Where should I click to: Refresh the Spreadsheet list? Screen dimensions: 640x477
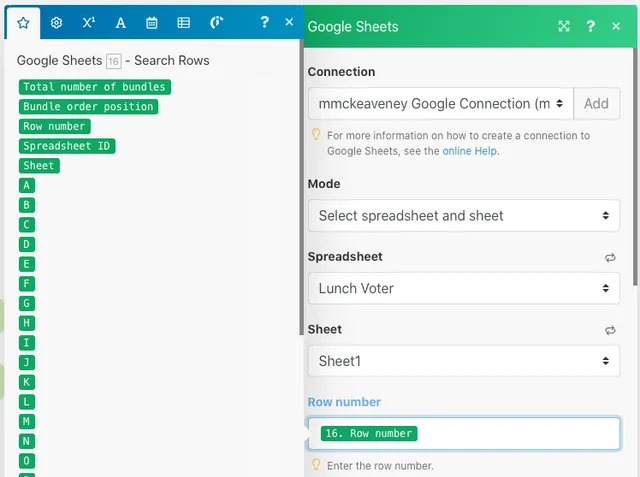pyautogui.click(x=610, y=257)
